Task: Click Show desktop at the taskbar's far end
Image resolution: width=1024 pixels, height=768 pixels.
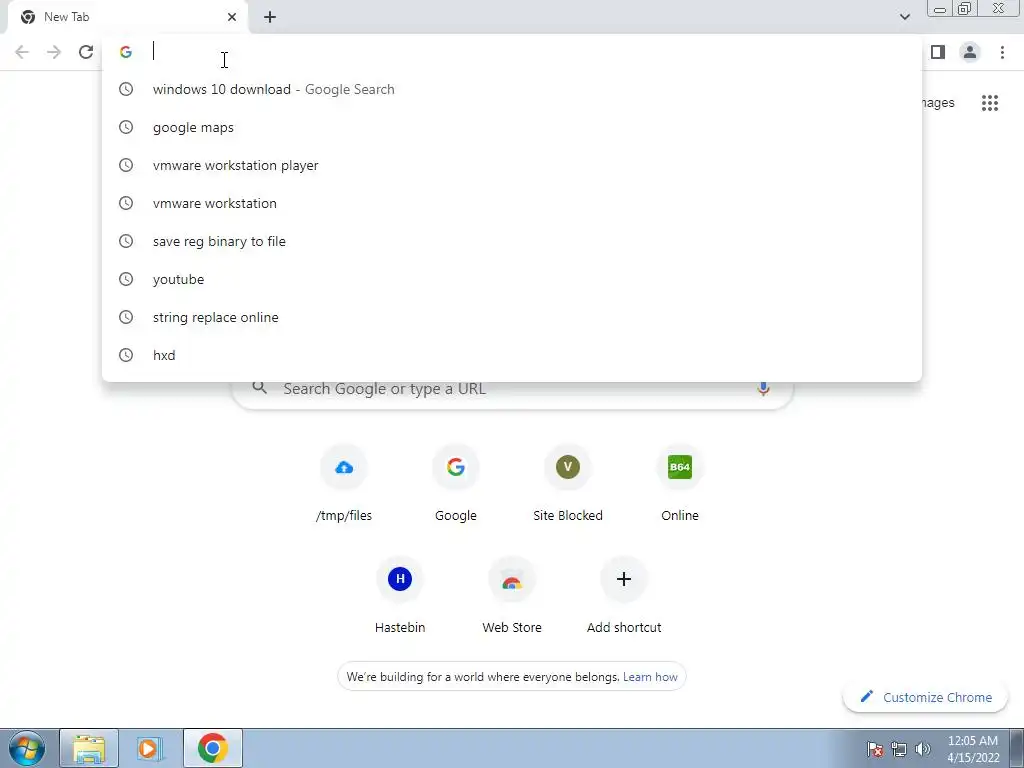Action: pos(1017,748)
